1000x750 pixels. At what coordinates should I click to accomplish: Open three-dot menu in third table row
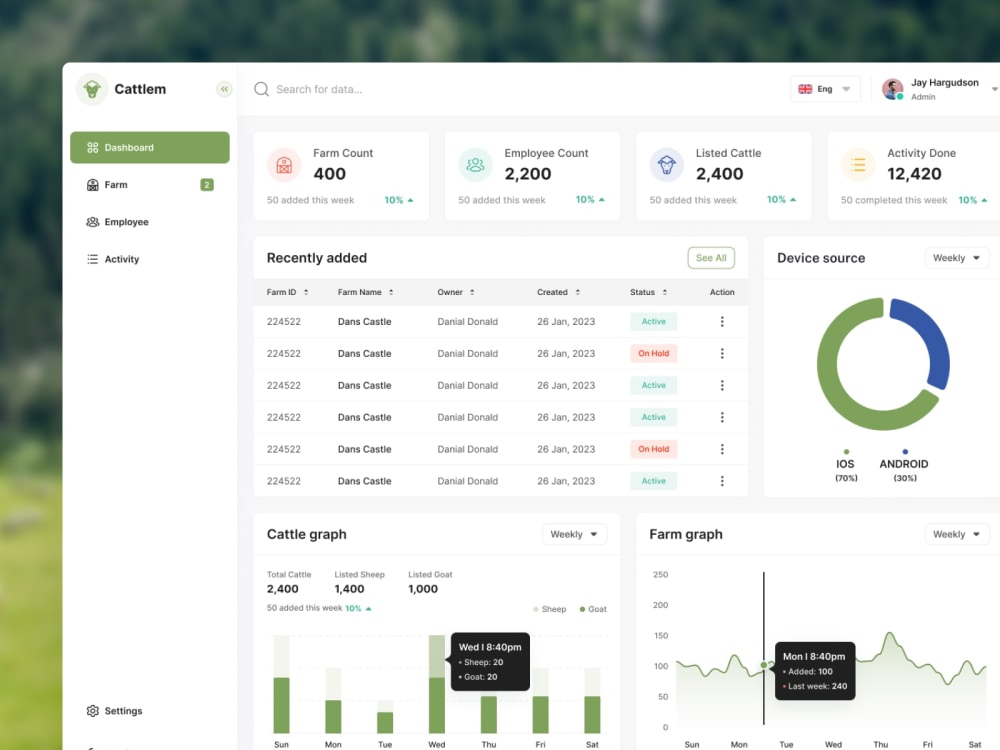point(722,385)
